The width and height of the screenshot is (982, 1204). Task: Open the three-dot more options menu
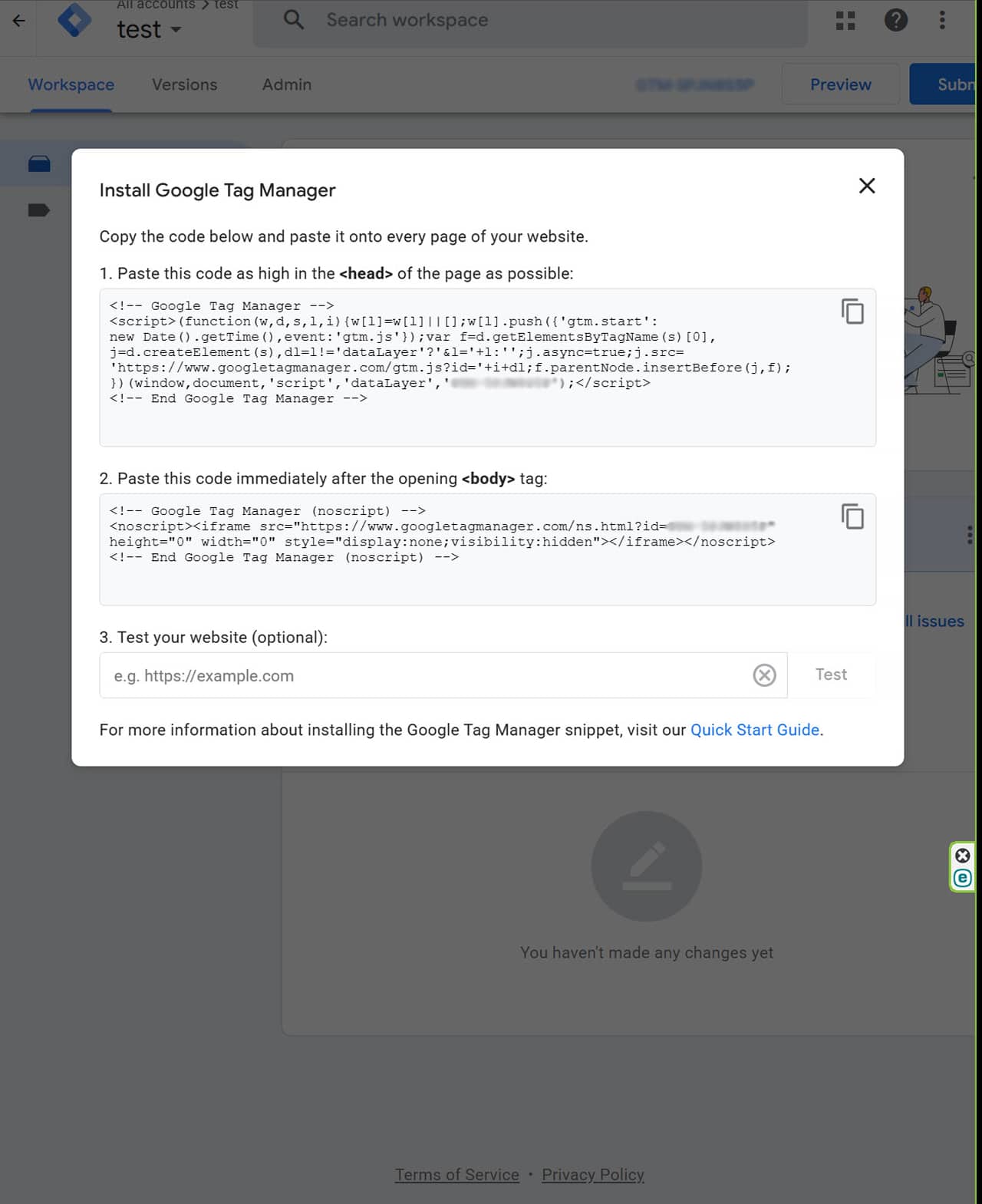click(x=942, y=20)
